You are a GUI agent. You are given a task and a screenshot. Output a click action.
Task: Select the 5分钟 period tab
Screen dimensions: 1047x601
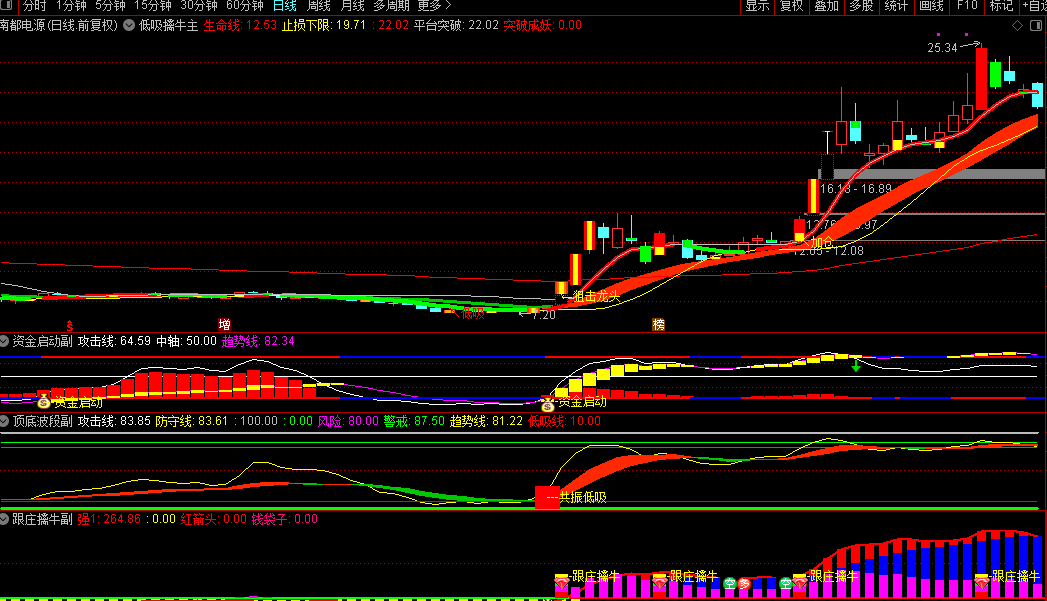pyautogui.click(x=110, y=6)
